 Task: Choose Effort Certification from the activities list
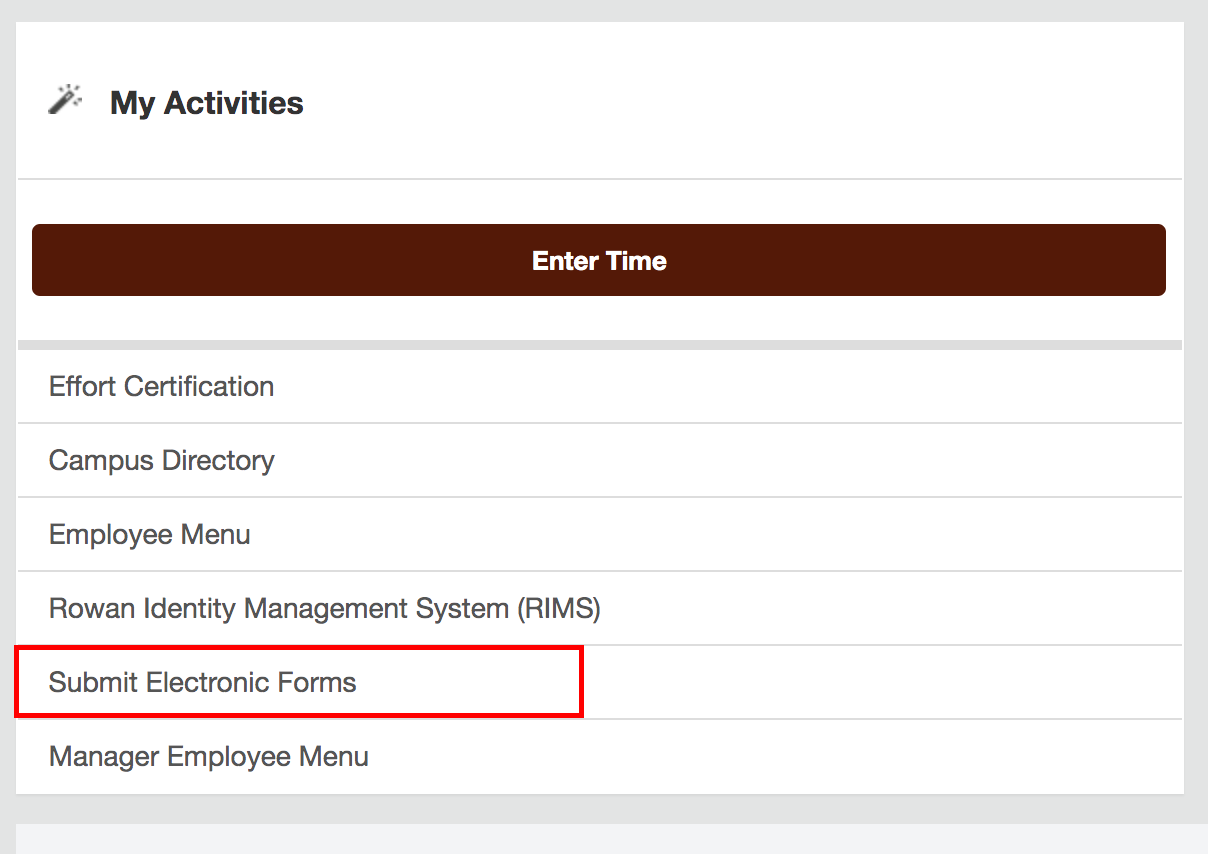tap(161, 386)
